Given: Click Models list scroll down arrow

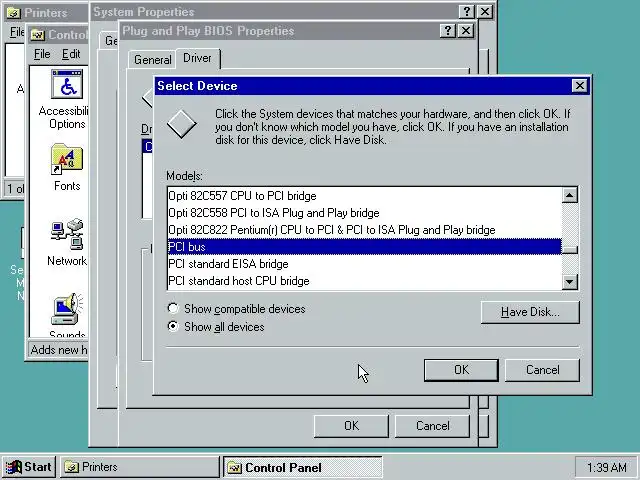Looking at the screenshot, I should click(569, 282).
